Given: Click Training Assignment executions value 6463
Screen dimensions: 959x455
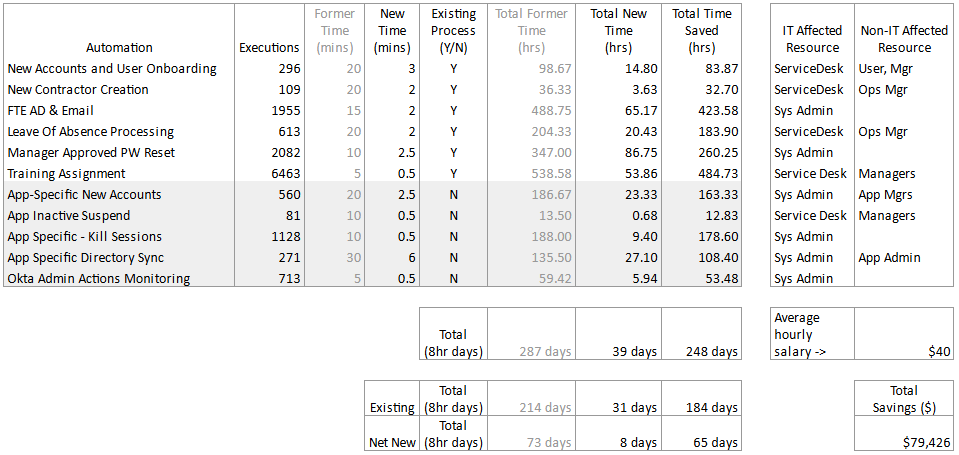Looking at the screenshot, I should point(280,173).
